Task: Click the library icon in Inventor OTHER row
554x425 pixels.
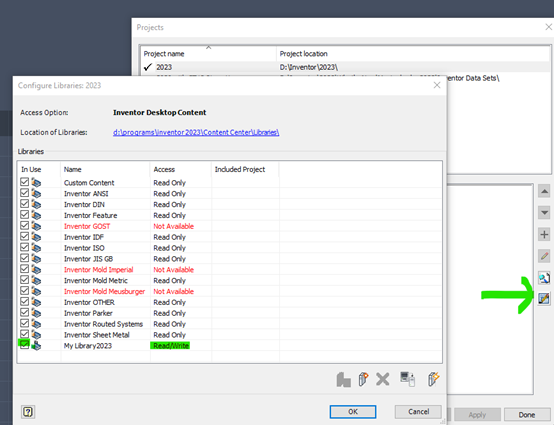Action: point(36,302)
